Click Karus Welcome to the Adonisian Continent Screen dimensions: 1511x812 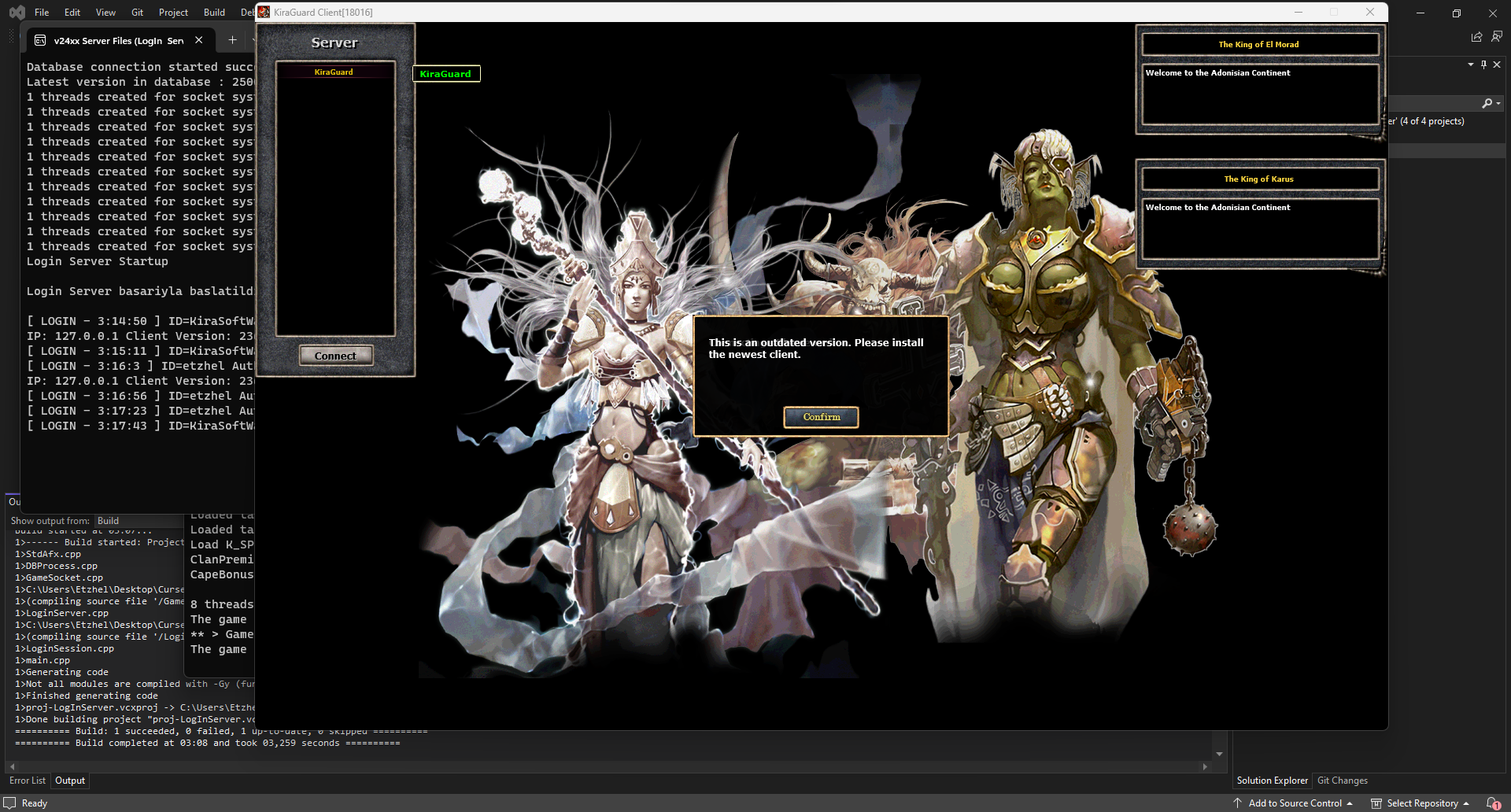(x=1217, y=208)
